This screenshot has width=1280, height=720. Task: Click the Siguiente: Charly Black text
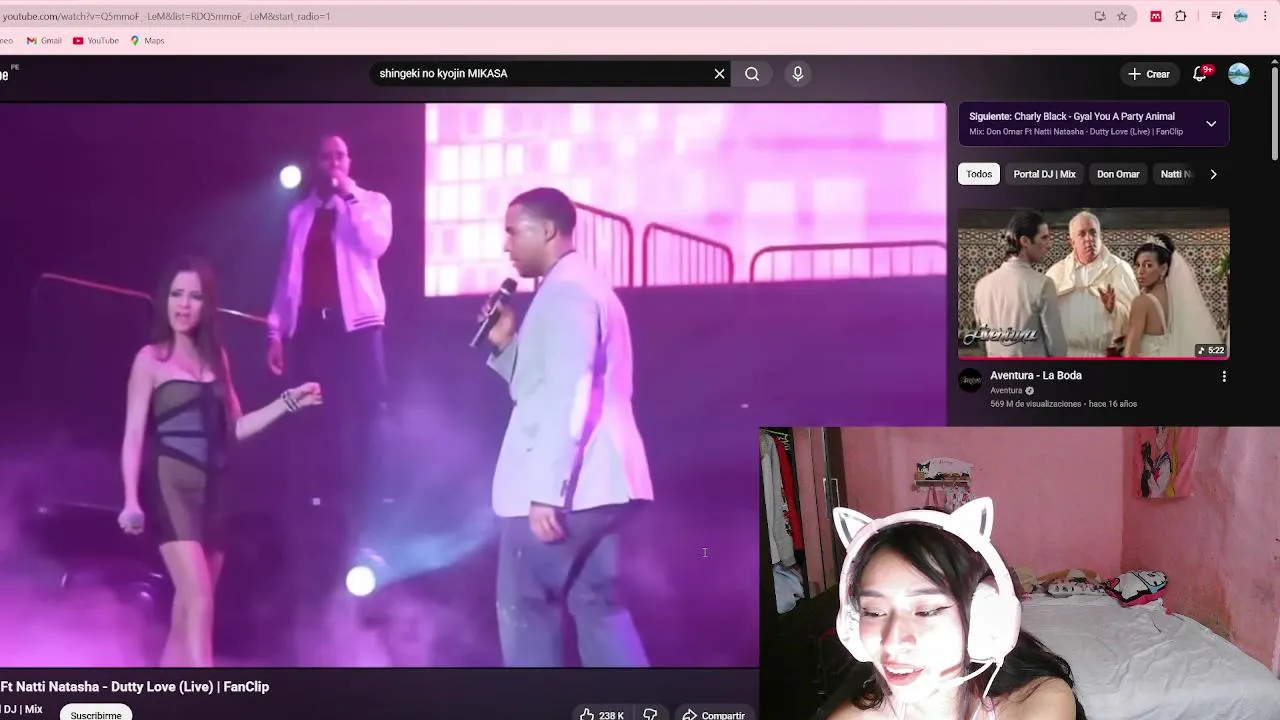click(1072, 117)
